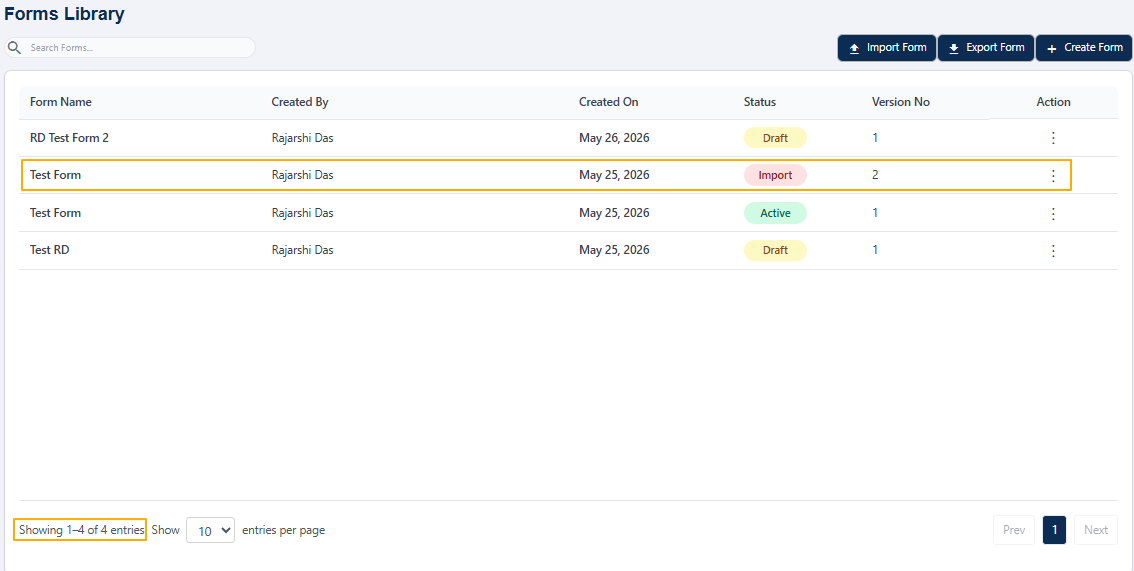The image size is (1134, 571).
Task: Go to the Next page
Action: 1096,530
